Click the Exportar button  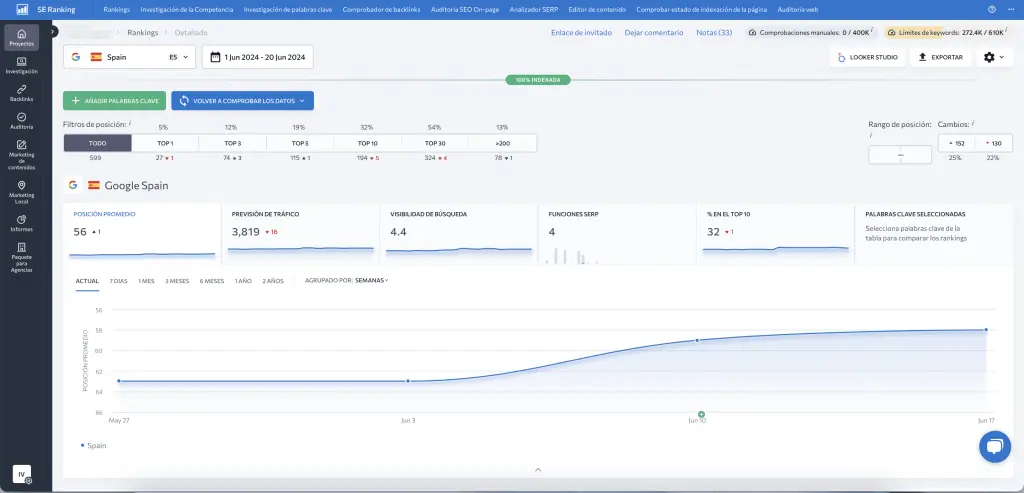940,57
